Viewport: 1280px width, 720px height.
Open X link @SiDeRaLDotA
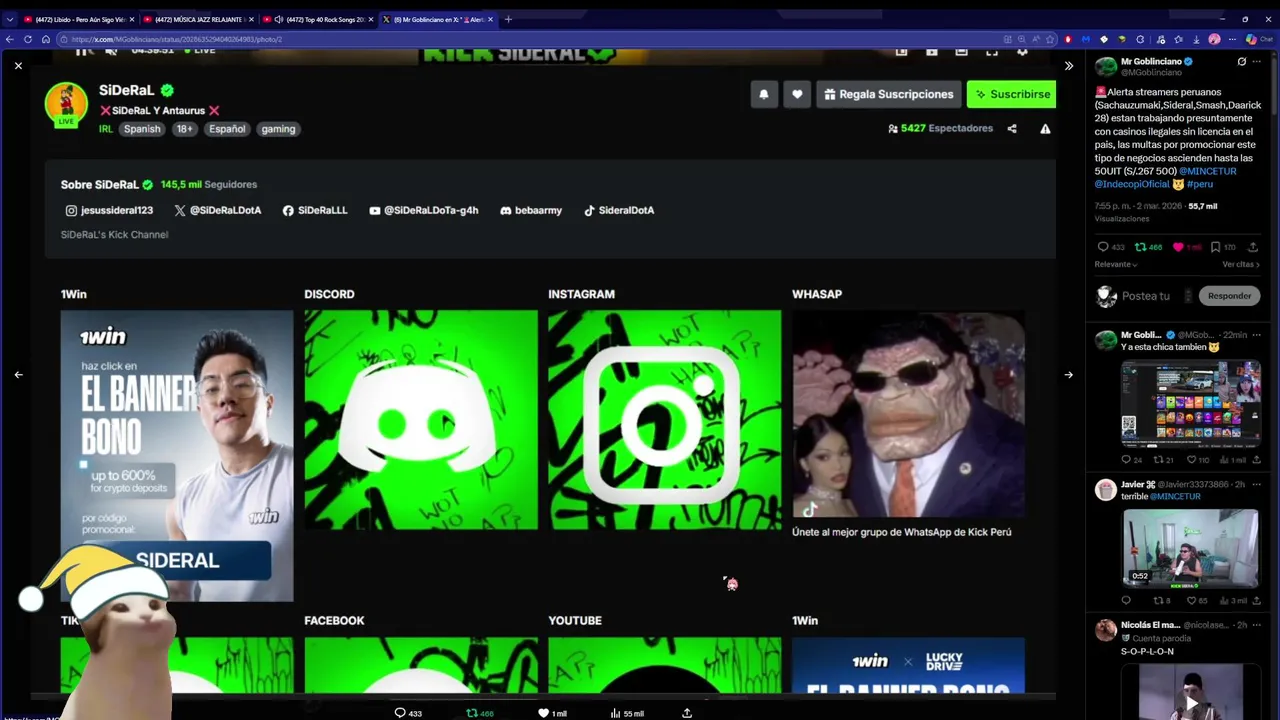click(x=218, y=211)
